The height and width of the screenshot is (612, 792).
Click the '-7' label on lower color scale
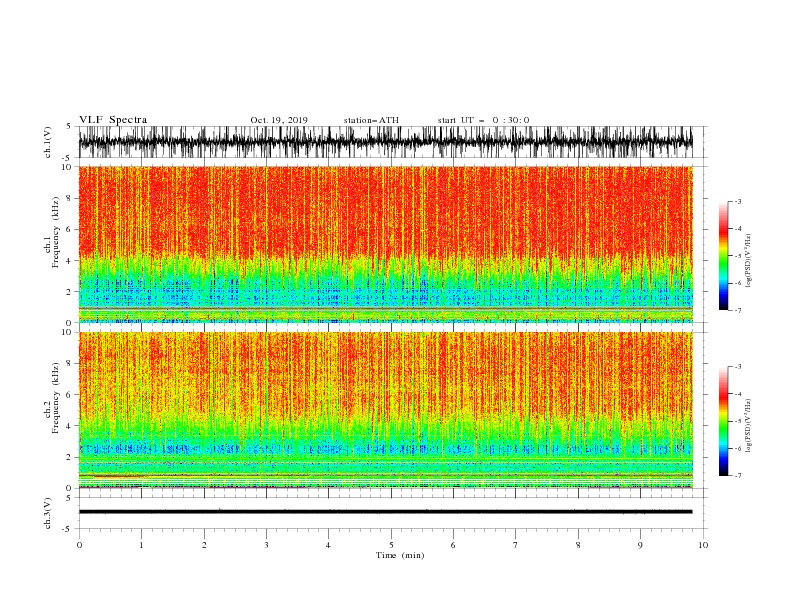pos(738,475)
